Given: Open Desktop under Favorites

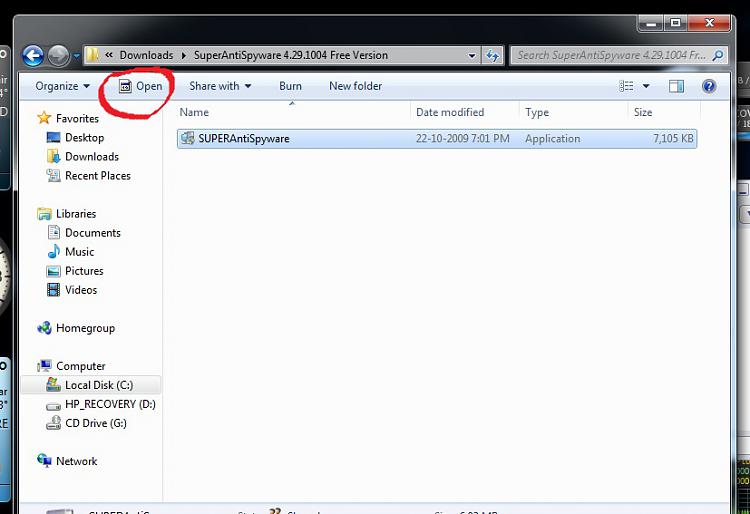Looking at the screenshot, I should click(84, 138).
